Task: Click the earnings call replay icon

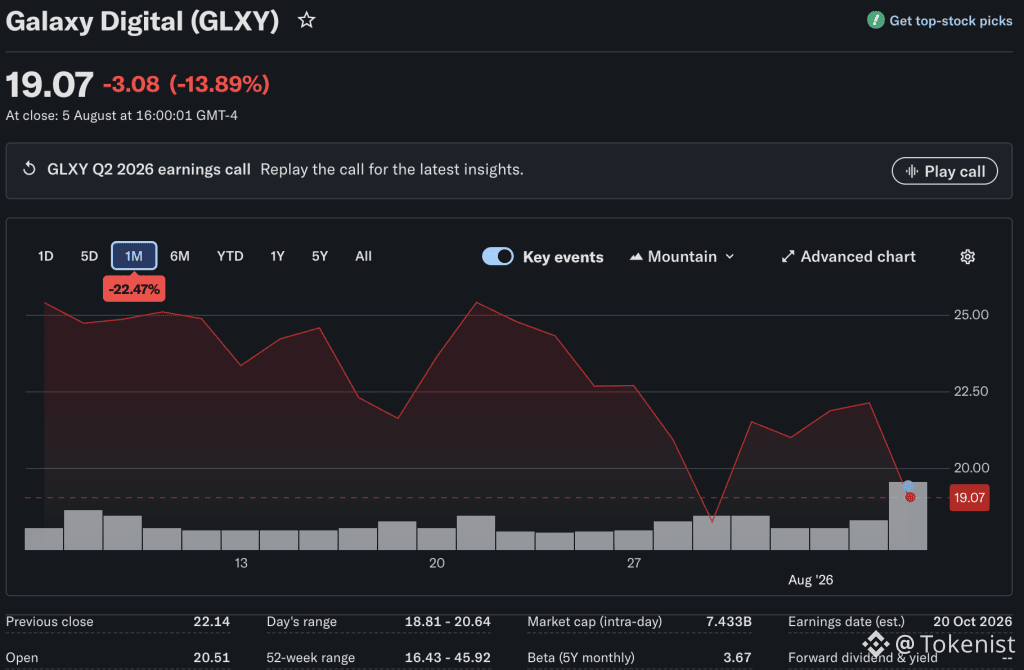Action: (x=29, y=169)
